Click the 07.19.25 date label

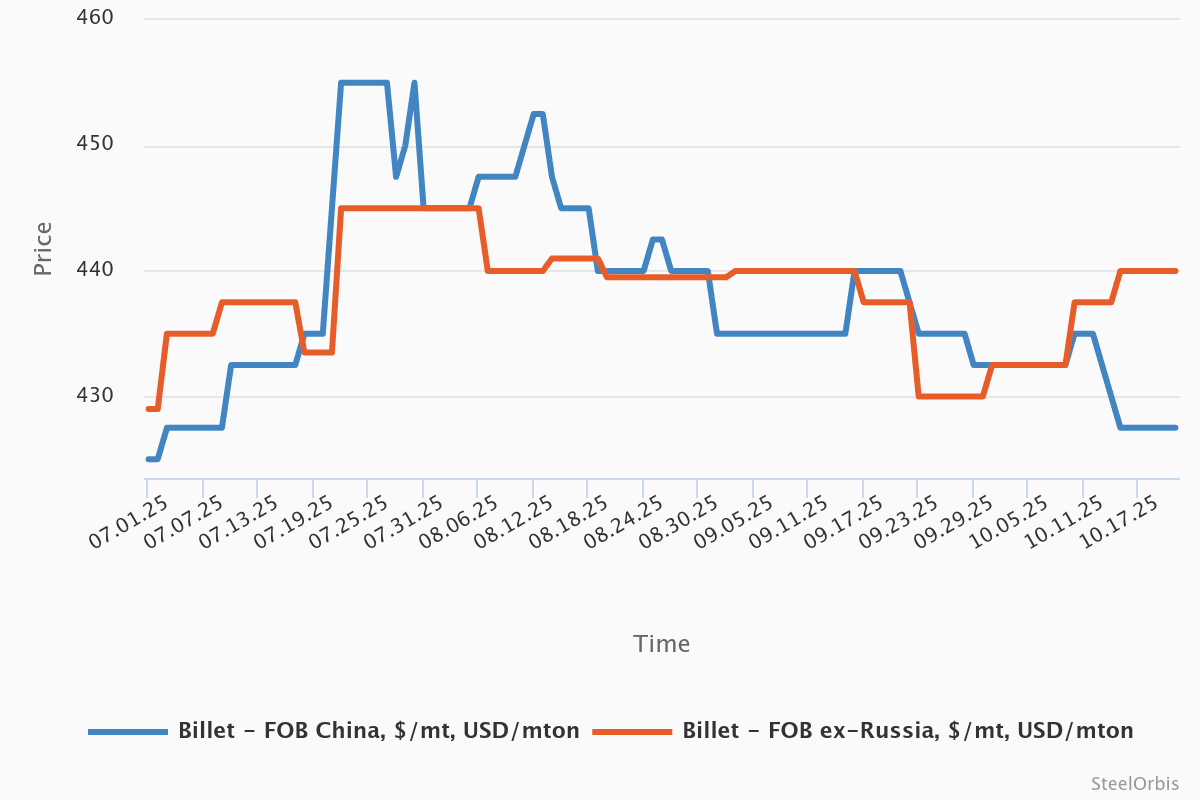pyautogui.click(x=293, y=524)
